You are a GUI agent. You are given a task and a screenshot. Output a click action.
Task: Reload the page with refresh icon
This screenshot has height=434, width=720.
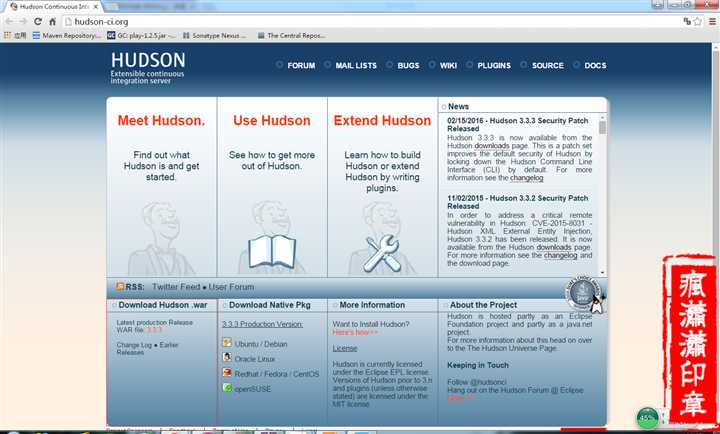[x=38, y=22]
